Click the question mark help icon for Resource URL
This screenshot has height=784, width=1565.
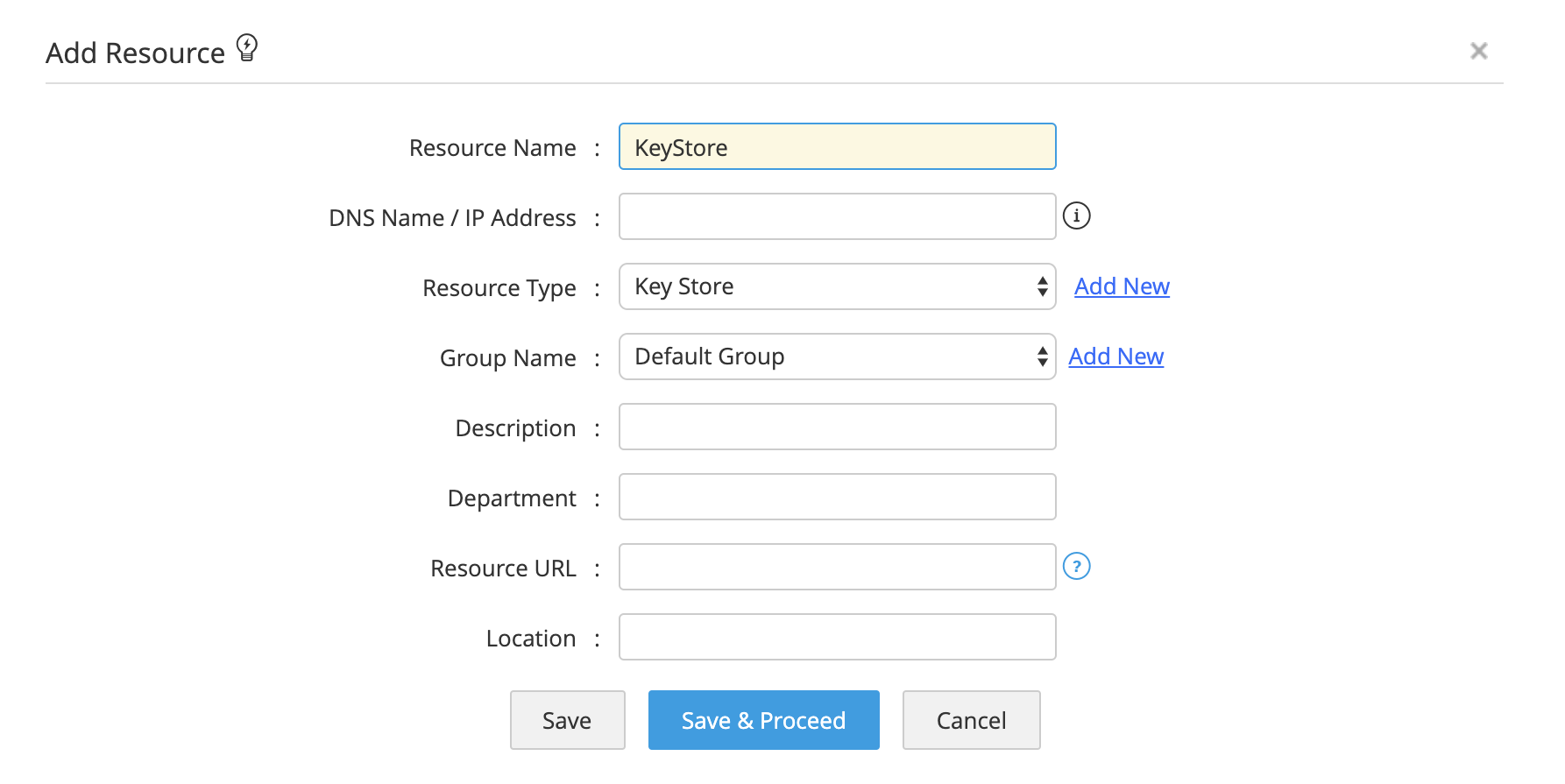coord(1076,567)
